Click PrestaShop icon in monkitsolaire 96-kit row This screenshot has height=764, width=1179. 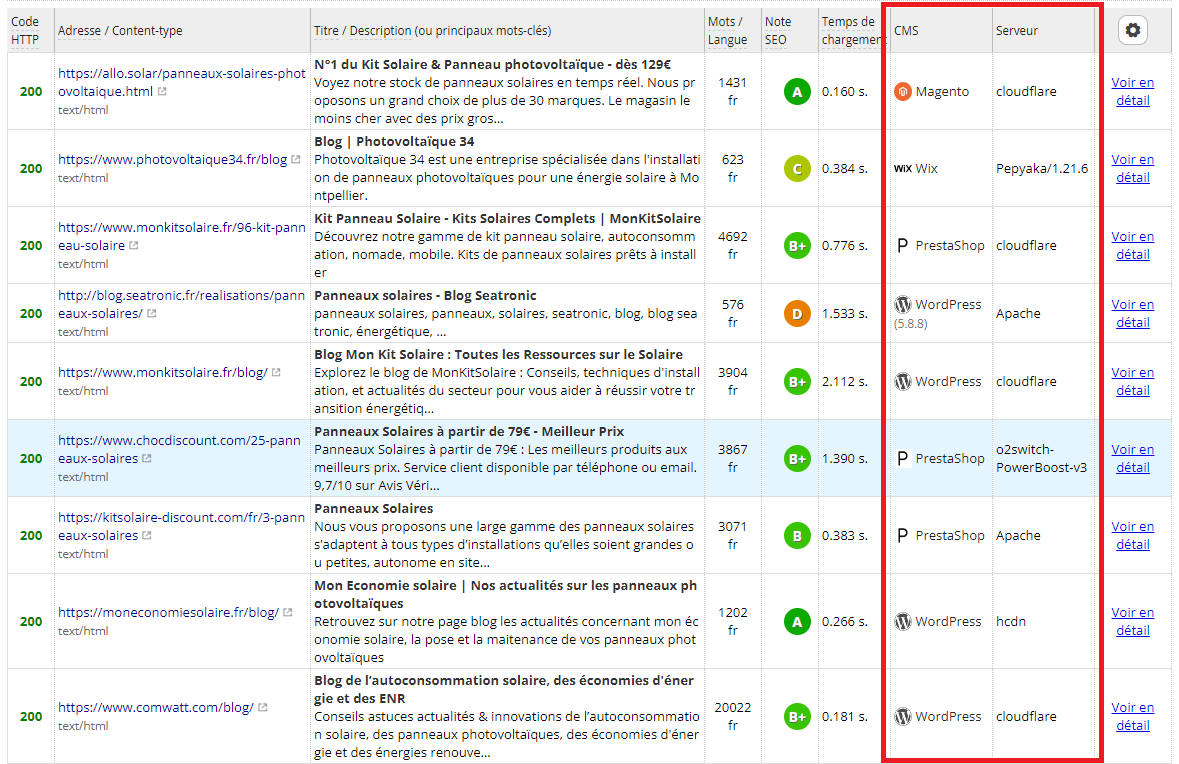[x=902, y=245]
